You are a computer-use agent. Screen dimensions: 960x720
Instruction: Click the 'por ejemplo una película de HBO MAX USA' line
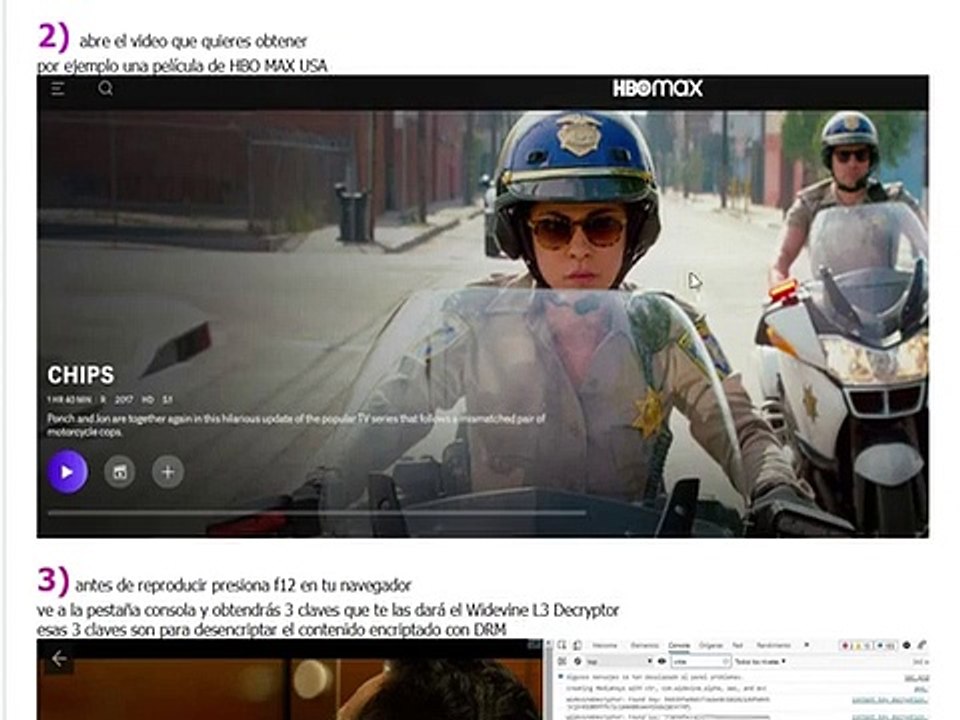point(182,66)
